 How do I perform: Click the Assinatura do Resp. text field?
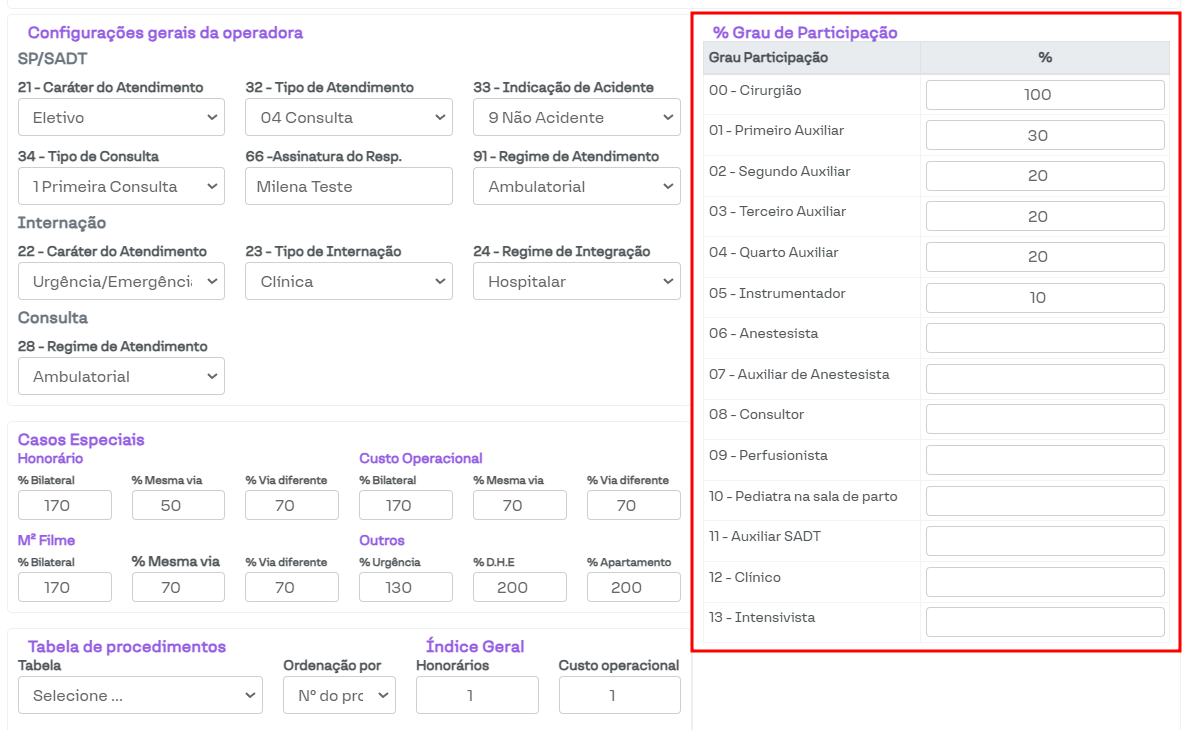click(349, 187)
